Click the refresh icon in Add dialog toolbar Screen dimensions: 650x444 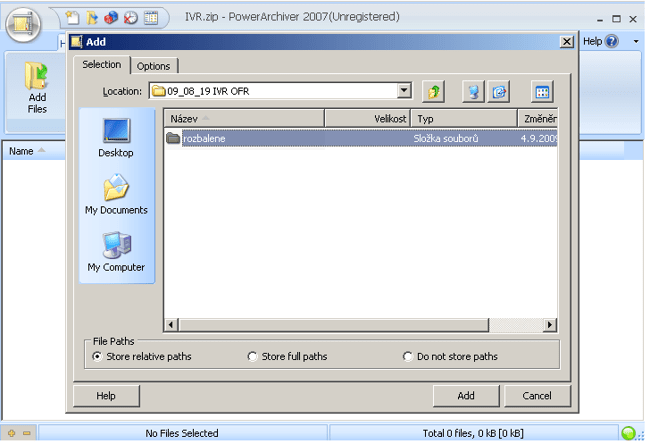click(x=499, y=92)
